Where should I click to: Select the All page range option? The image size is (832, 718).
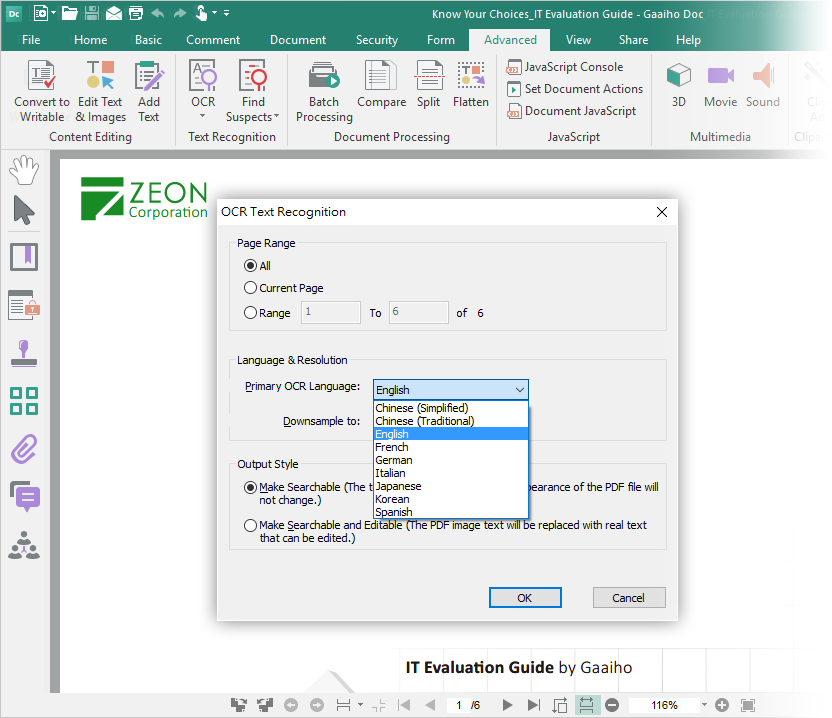250,266
